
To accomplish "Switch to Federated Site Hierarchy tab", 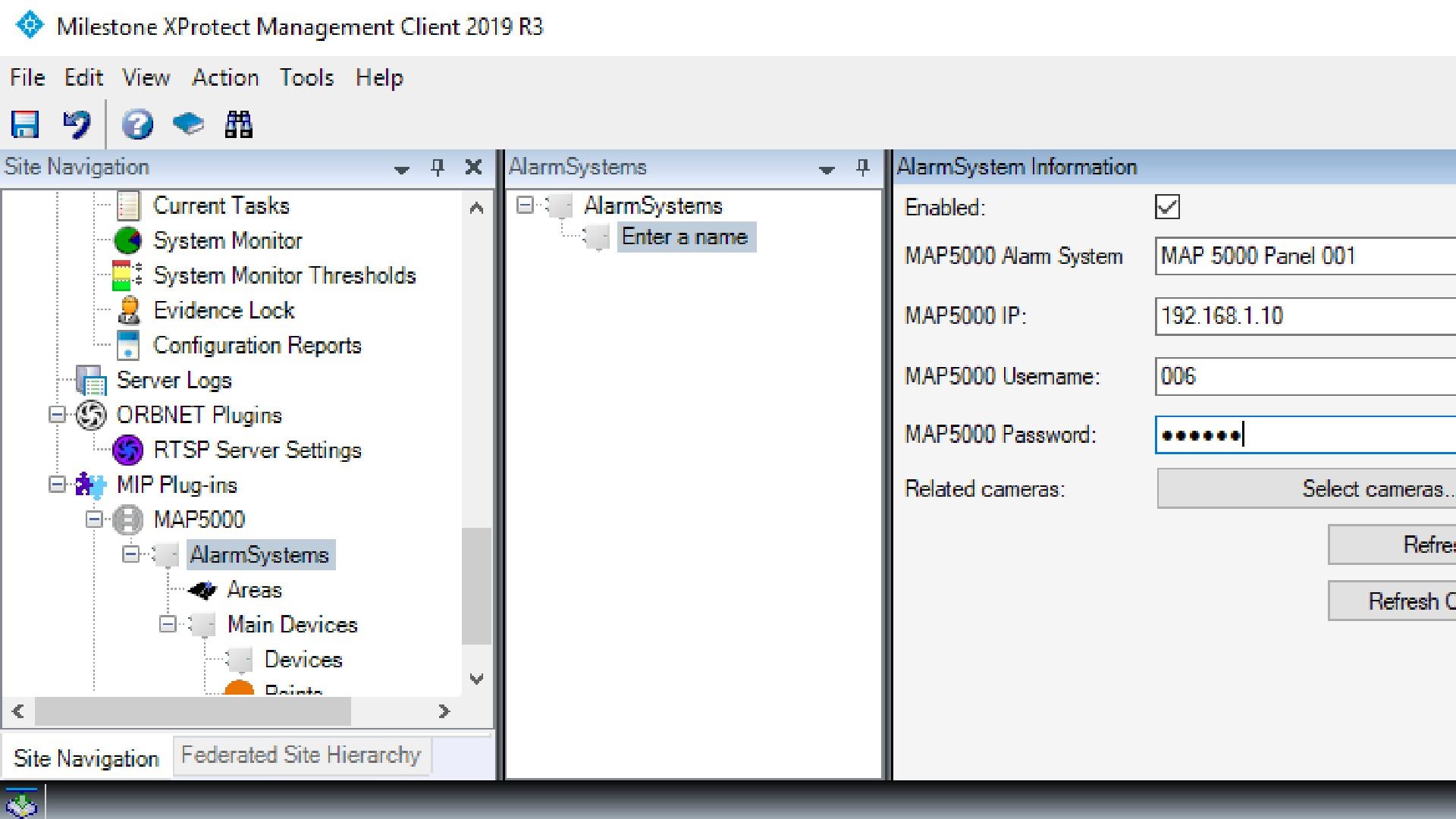I will click(302, 755).
